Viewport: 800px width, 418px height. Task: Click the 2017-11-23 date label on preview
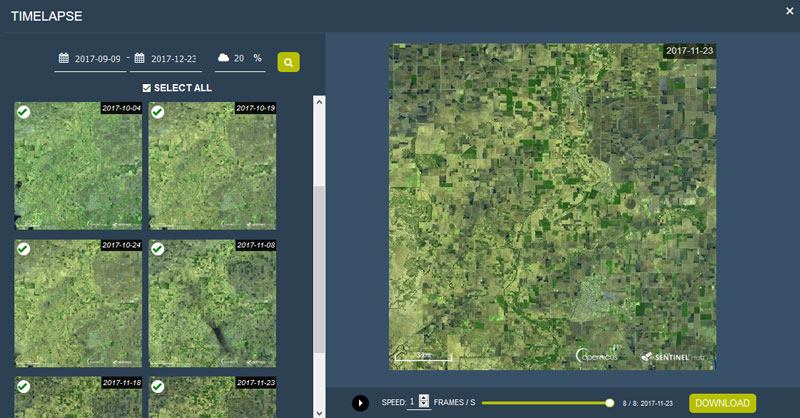[689, 51]
